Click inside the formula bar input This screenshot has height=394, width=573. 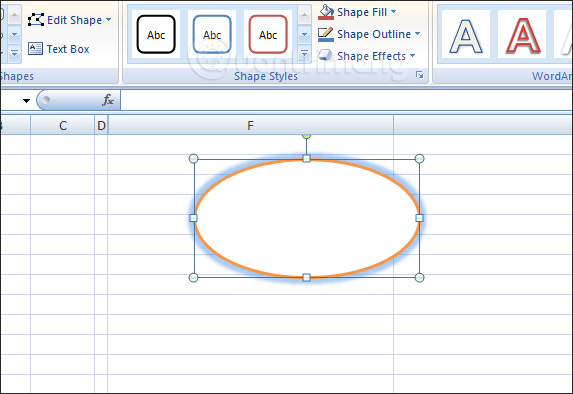pyautogui.click(x=346, y=100)
